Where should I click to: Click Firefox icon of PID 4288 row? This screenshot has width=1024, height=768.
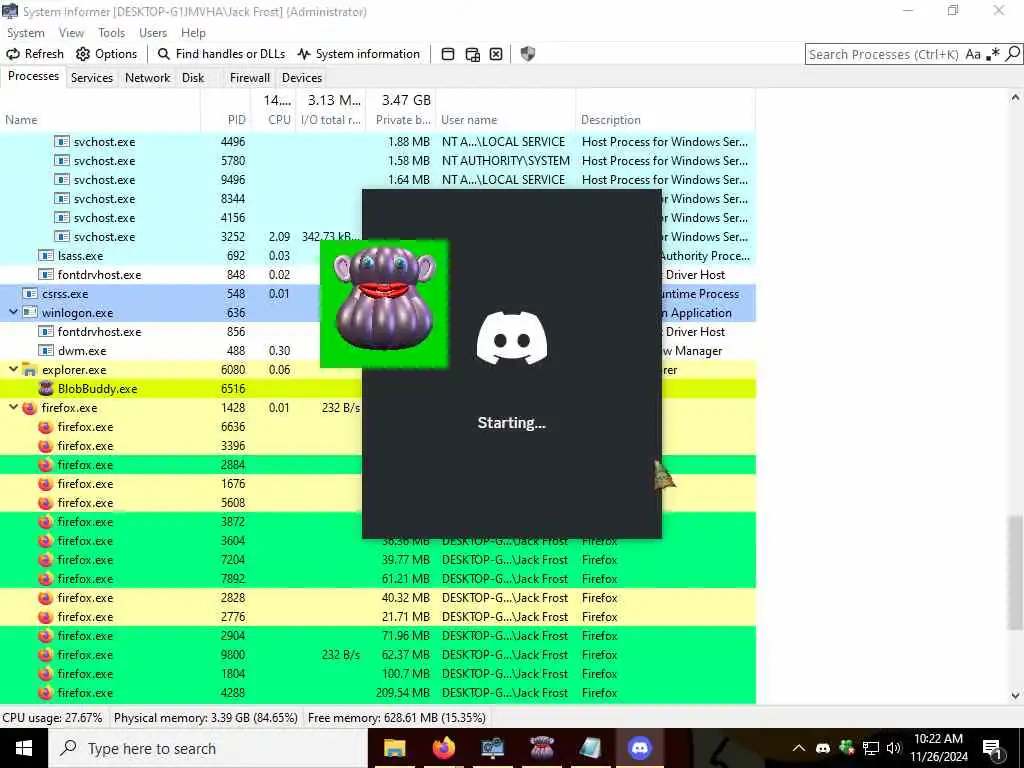(x=45, y=693)
